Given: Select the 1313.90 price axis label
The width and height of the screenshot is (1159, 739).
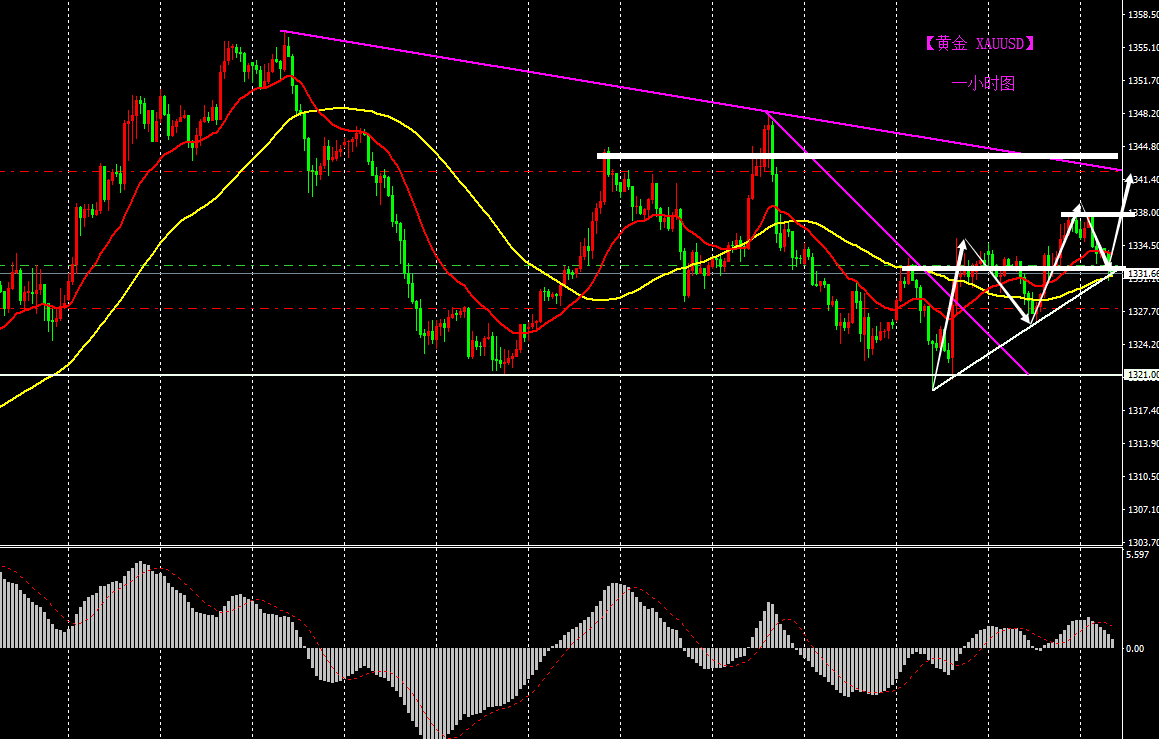Looking at the screenshot, I should (1143, 443).
